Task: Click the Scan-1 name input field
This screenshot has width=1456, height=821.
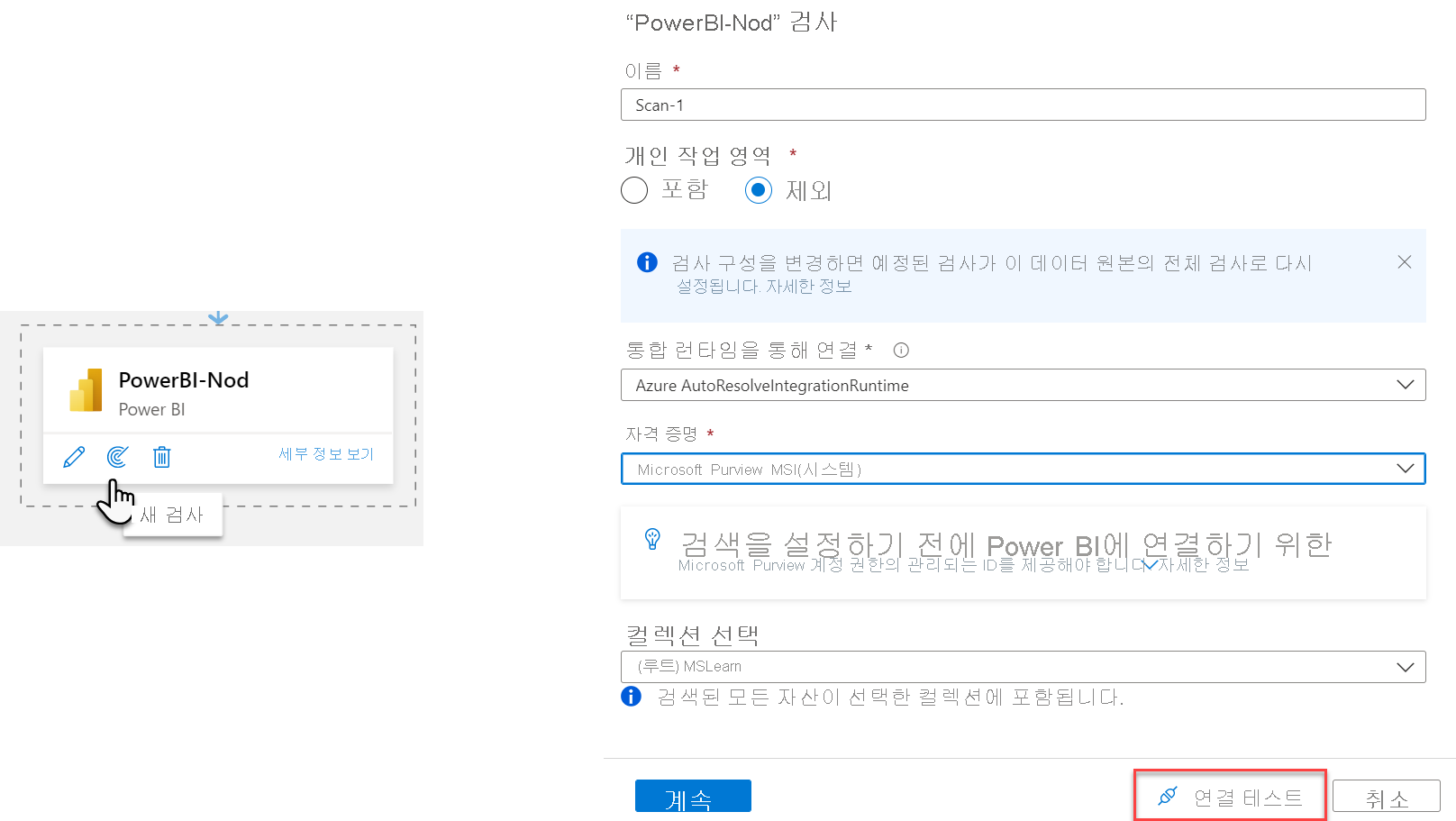Action: pyautogui.click(x=1023, y=105)
